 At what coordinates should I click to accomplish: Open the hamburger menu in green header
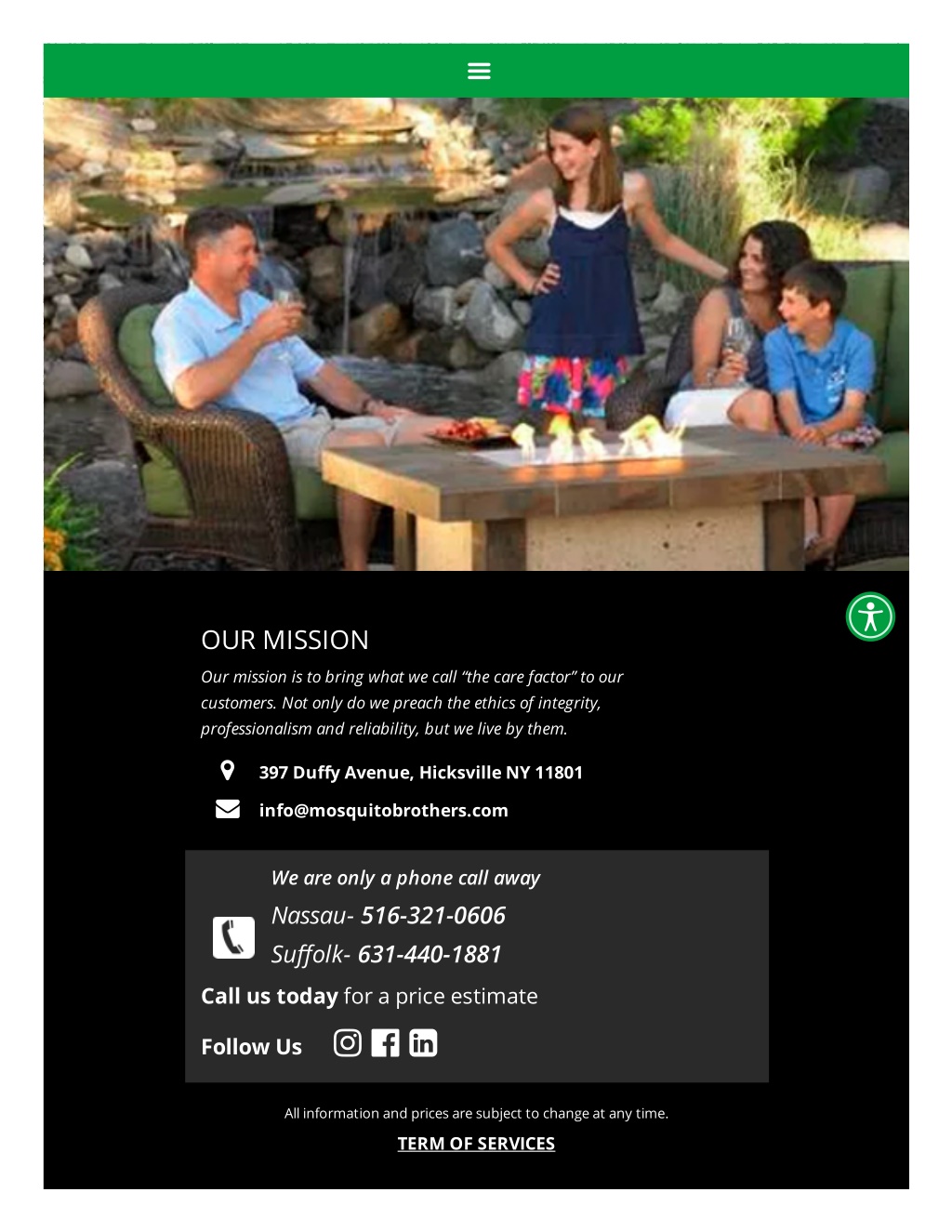(x=479, y=71)
